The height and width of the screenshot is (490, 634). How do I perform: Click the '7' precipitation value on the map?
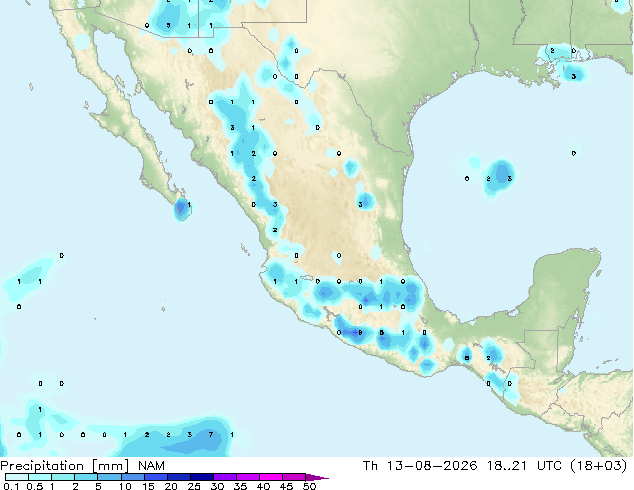pos(211,435)
